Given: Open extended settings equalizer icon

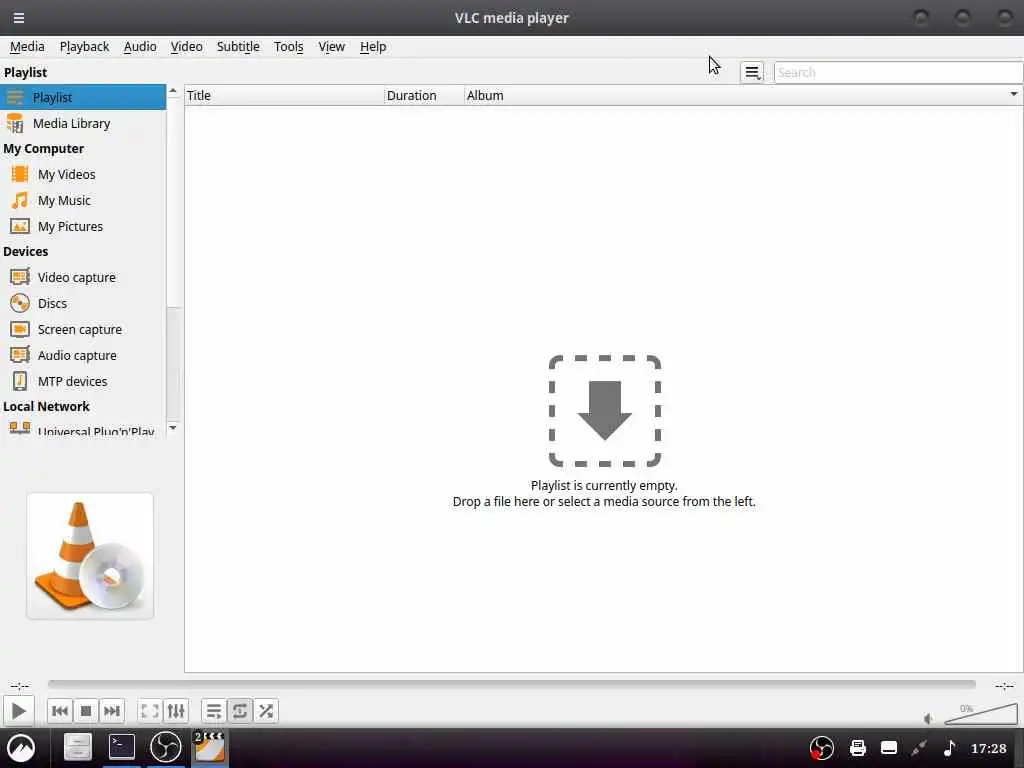Looking at the screenshot, I should pos(176,711).
